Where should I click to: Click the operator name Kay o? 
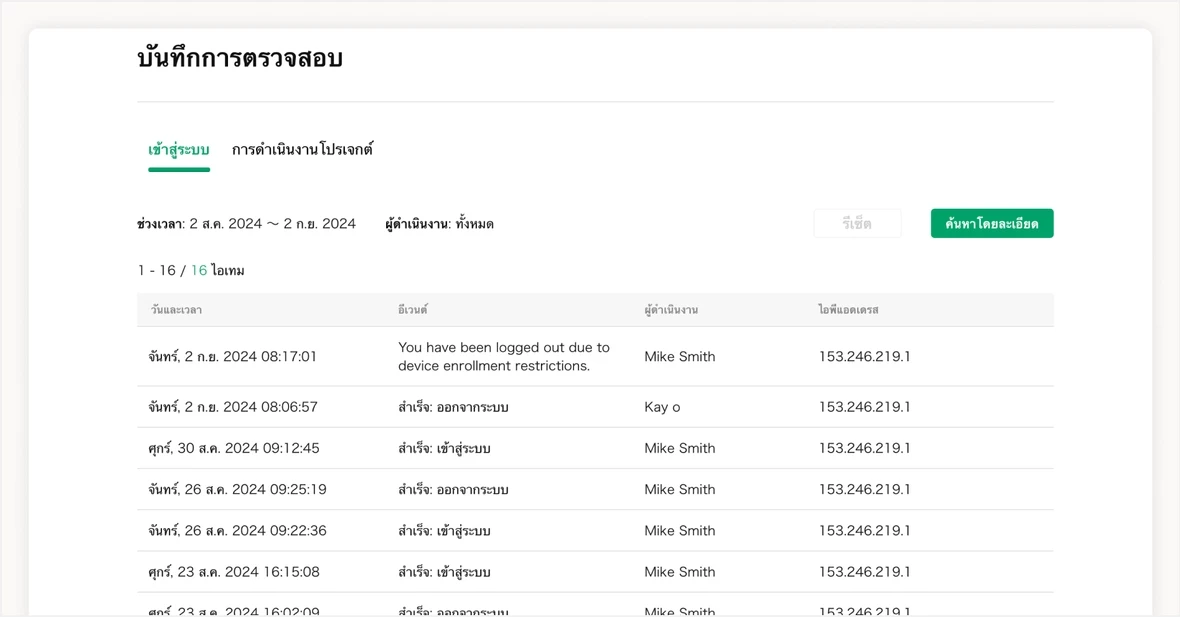click(x=662, y=407)
